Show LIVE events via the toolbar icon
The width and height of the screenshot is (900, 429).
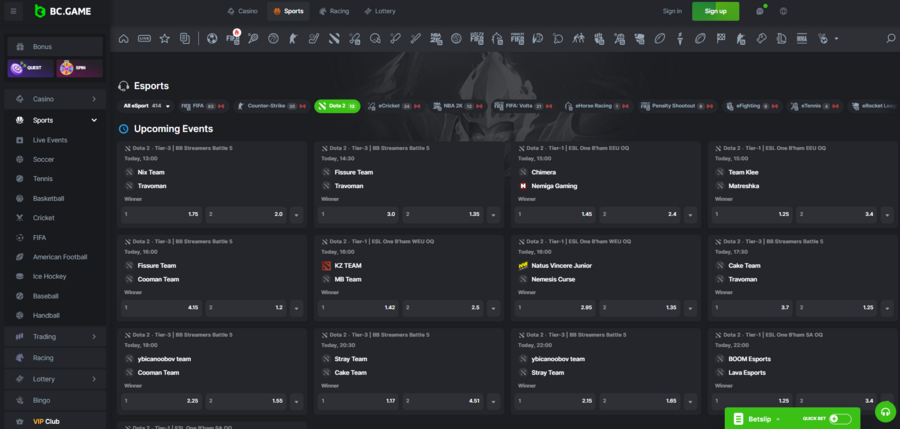click(x=144, y=38)
